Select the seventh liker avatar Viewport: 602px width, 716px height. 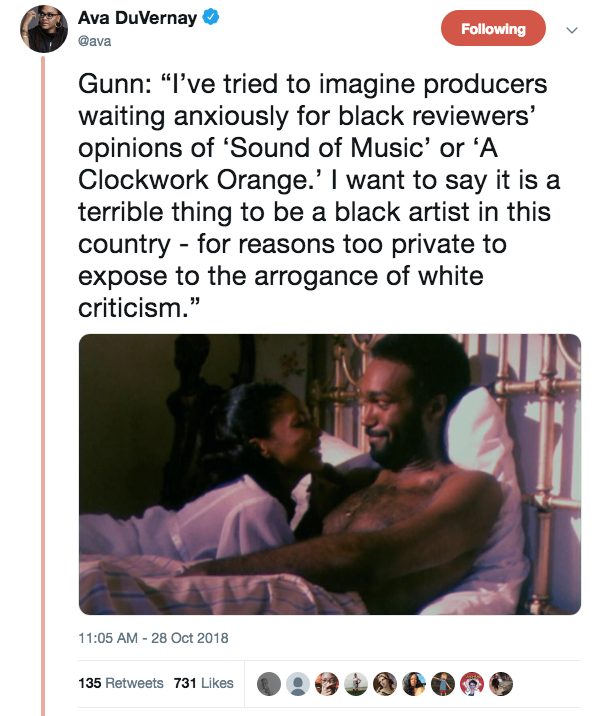(x=443, y=683)
